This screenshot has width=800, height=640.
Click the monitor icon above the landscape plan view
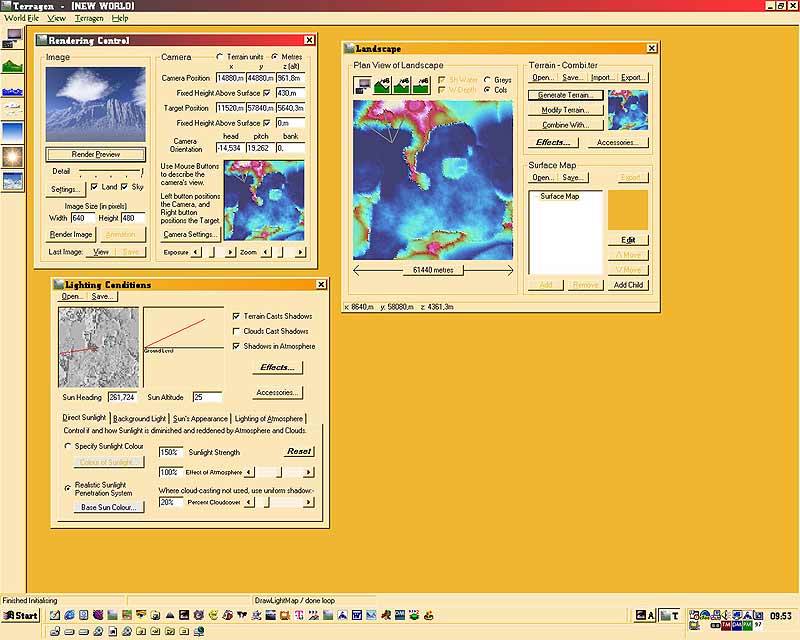[363, 86]
